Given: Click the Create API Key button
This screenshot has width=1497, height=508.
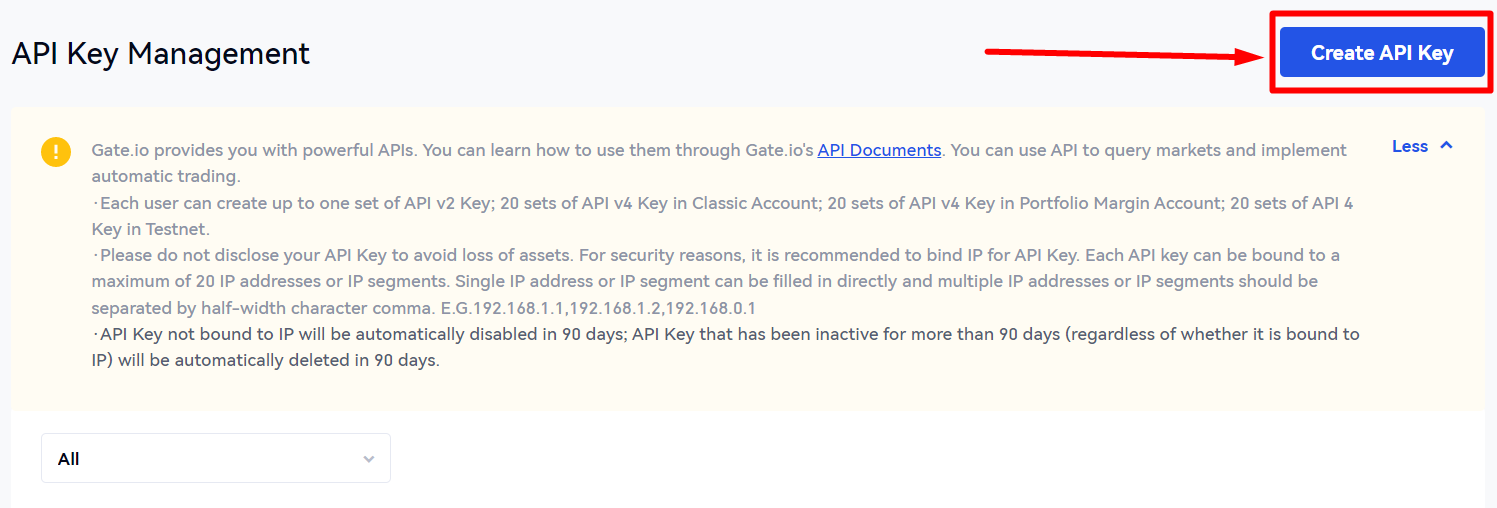Looking at the screenshot, I should [x=1381, y=53].
